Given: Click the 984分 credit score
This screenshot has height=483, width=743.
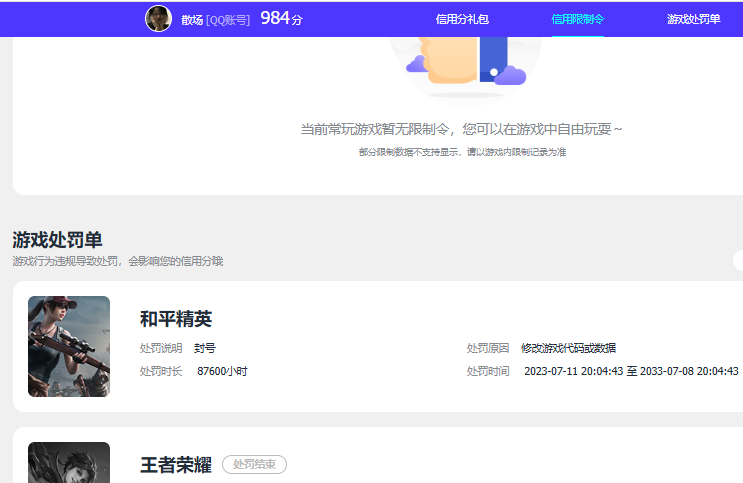Looking at the screenshot, I should (x=281, y=18).
